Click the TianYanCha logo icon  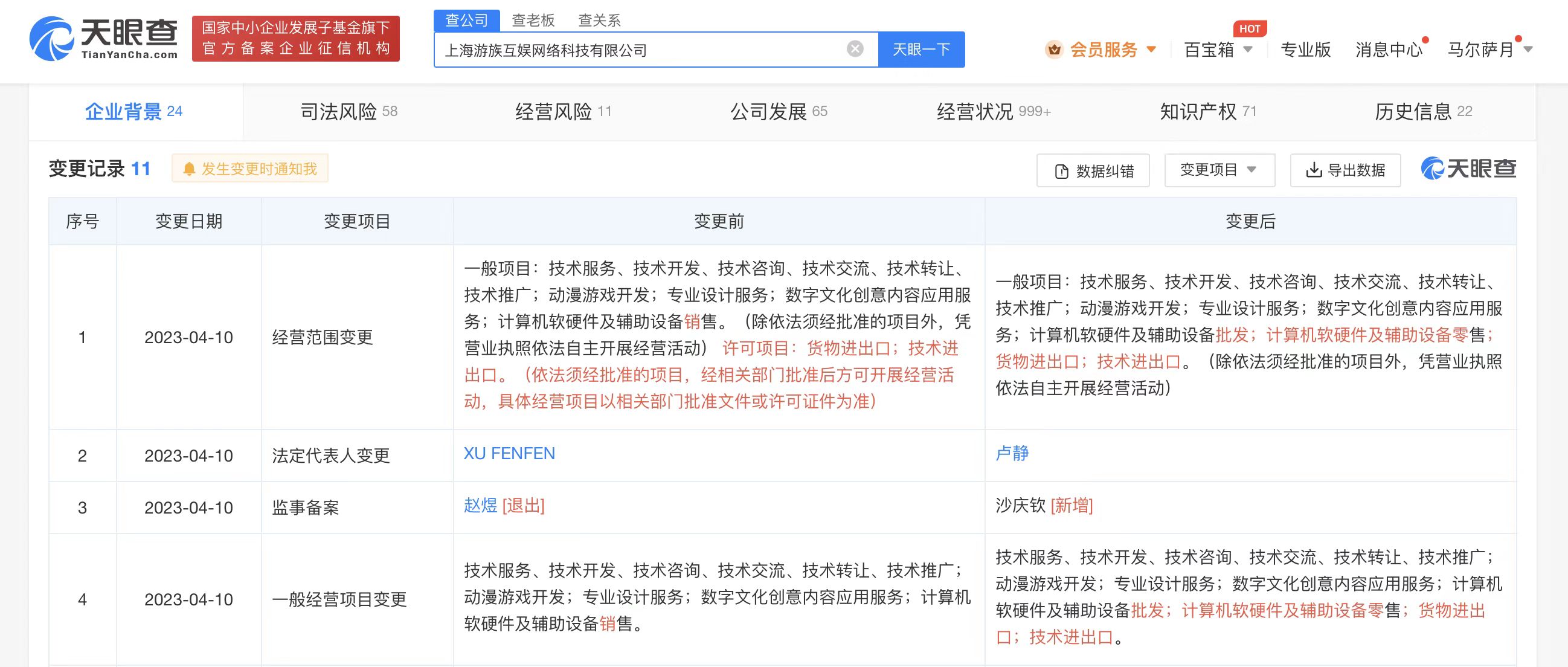pyautogui.click(x=52, y=39)
